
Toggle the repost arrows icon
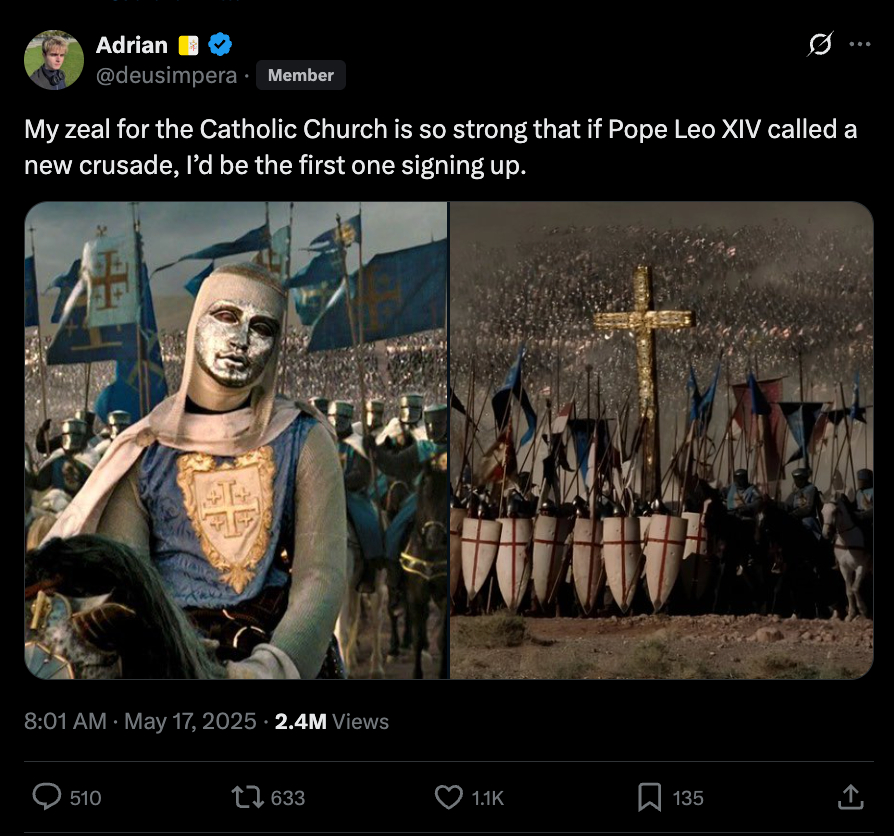[x=246, y=796]
